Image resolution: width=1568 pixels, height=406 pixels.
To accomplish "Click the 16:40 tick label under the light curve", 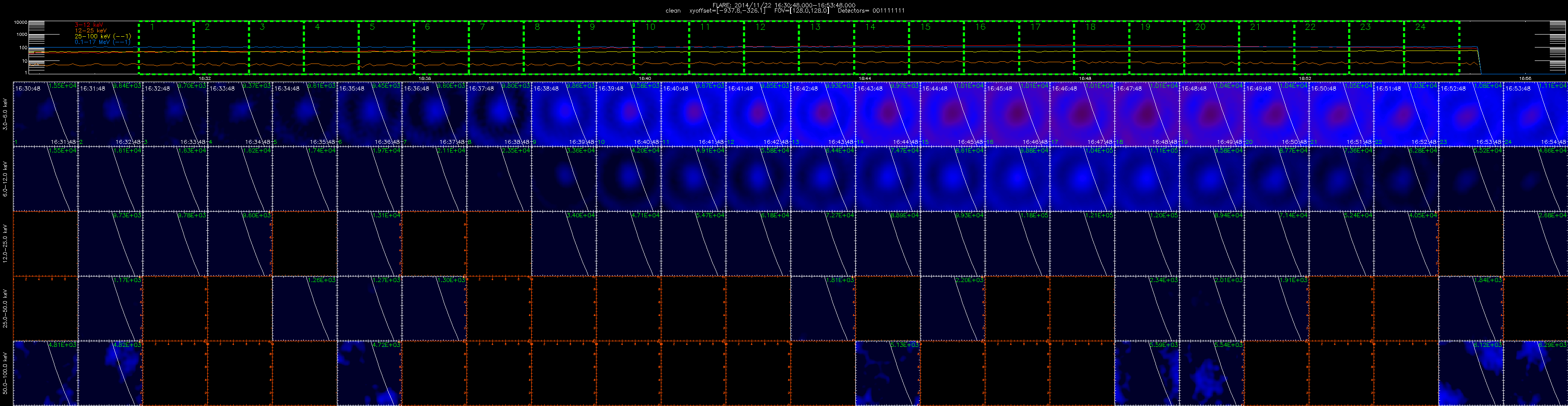I will [645, 78].
